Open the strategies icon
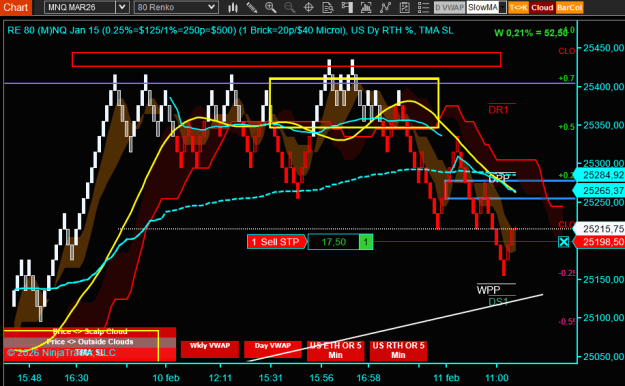This screenshot has width=625, height=386. tap(404, 8)
